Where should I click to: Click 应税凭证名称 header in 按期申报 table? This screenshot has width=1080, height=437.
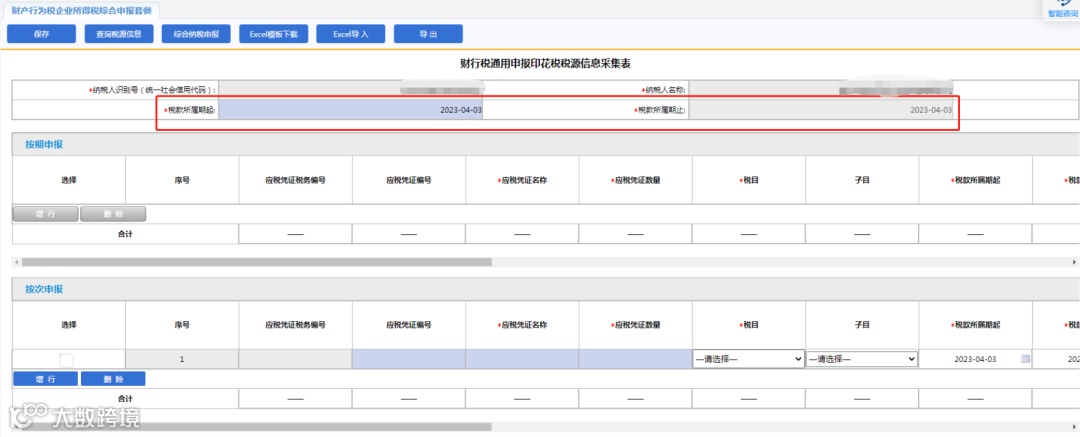(x=522, y=180)
